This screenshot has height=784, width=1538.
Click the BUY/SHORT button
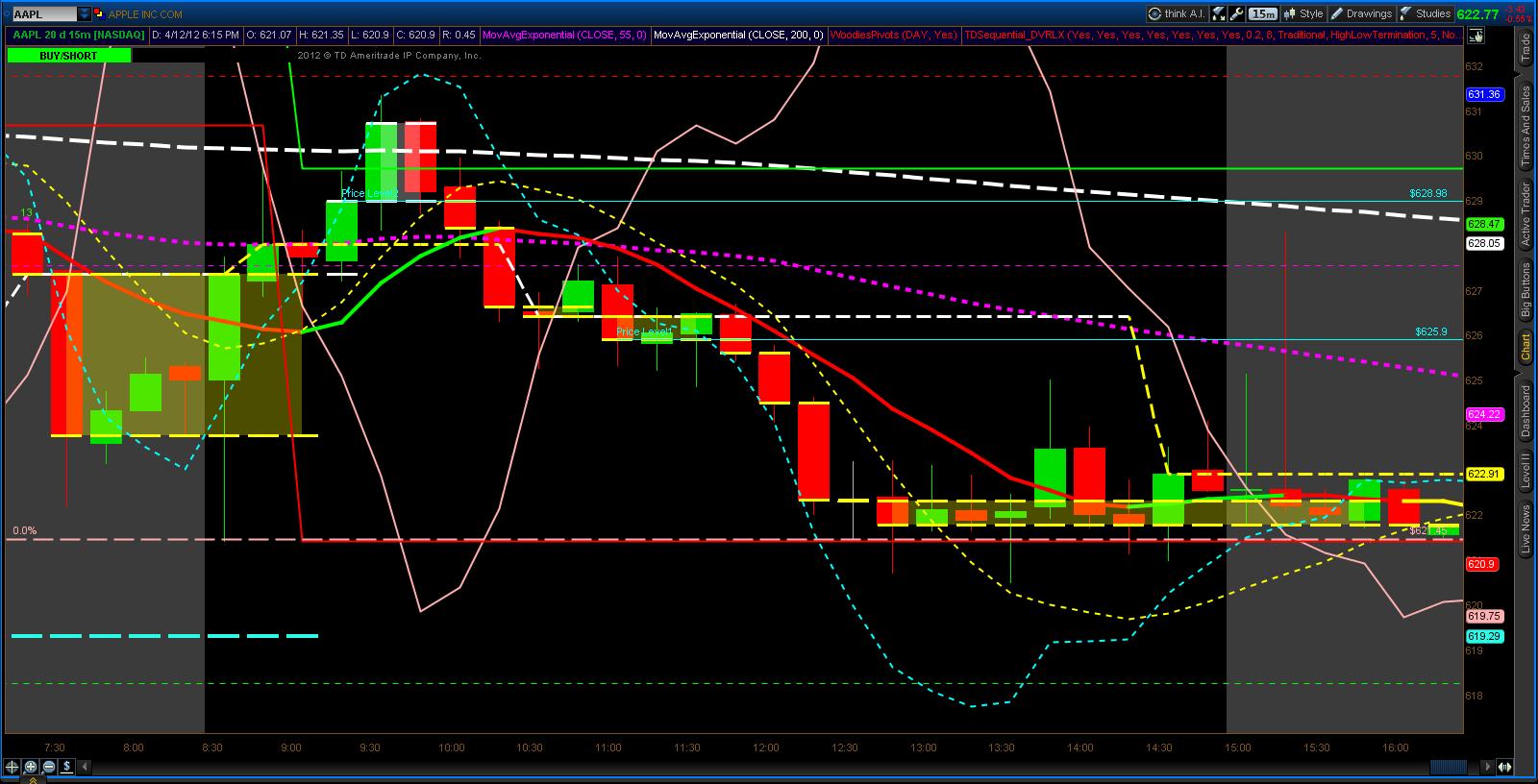(68, 56)
